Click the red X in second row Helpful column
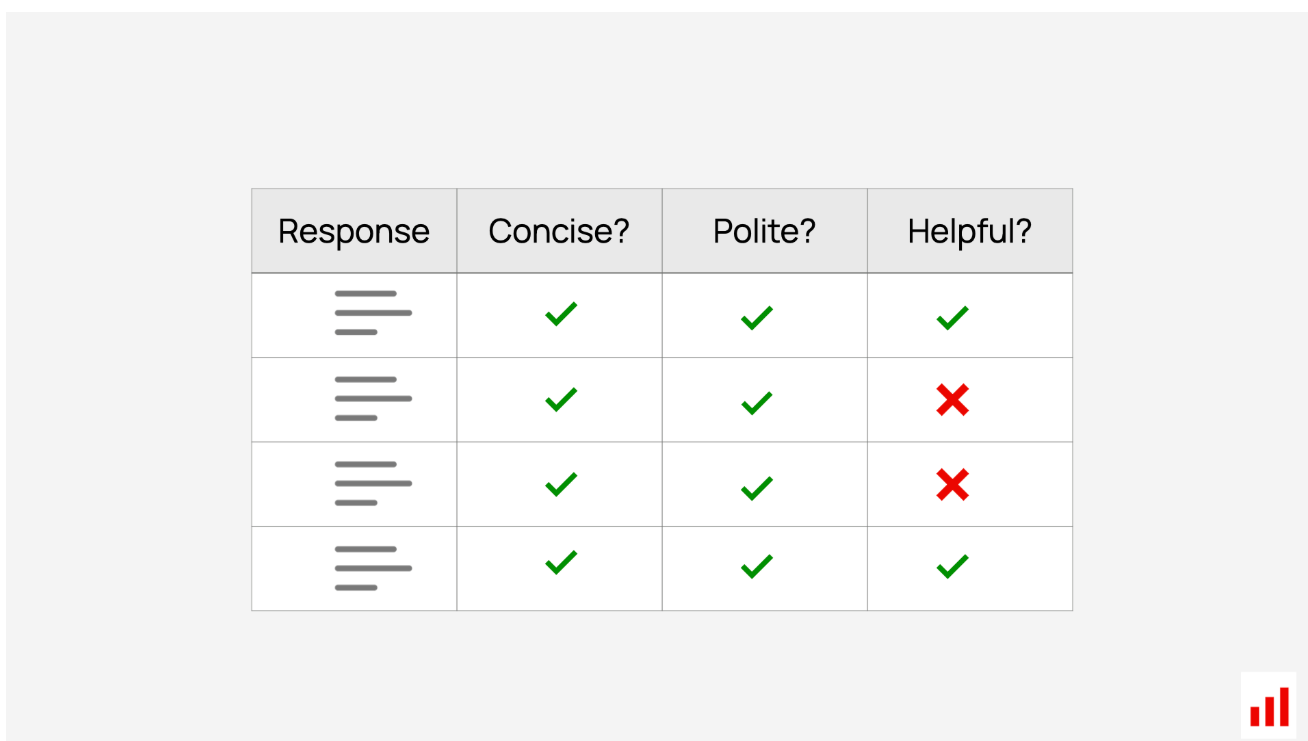This screenshot has height=741, width=1308. (x=952, y=401)
